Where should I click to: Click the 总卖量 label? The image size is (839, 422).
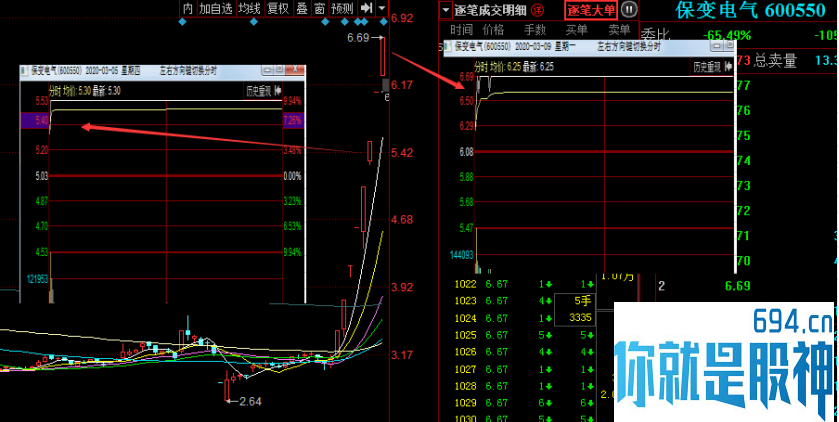[775, 60]
